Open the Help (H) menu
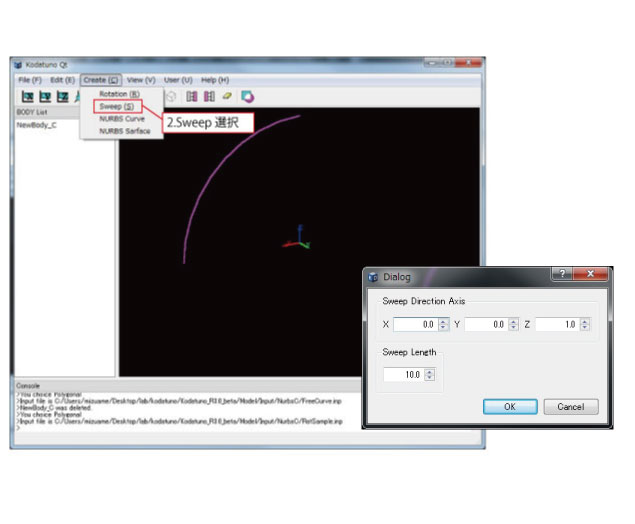The width and height of the screenshot is (635, 524). pos(215,80)
